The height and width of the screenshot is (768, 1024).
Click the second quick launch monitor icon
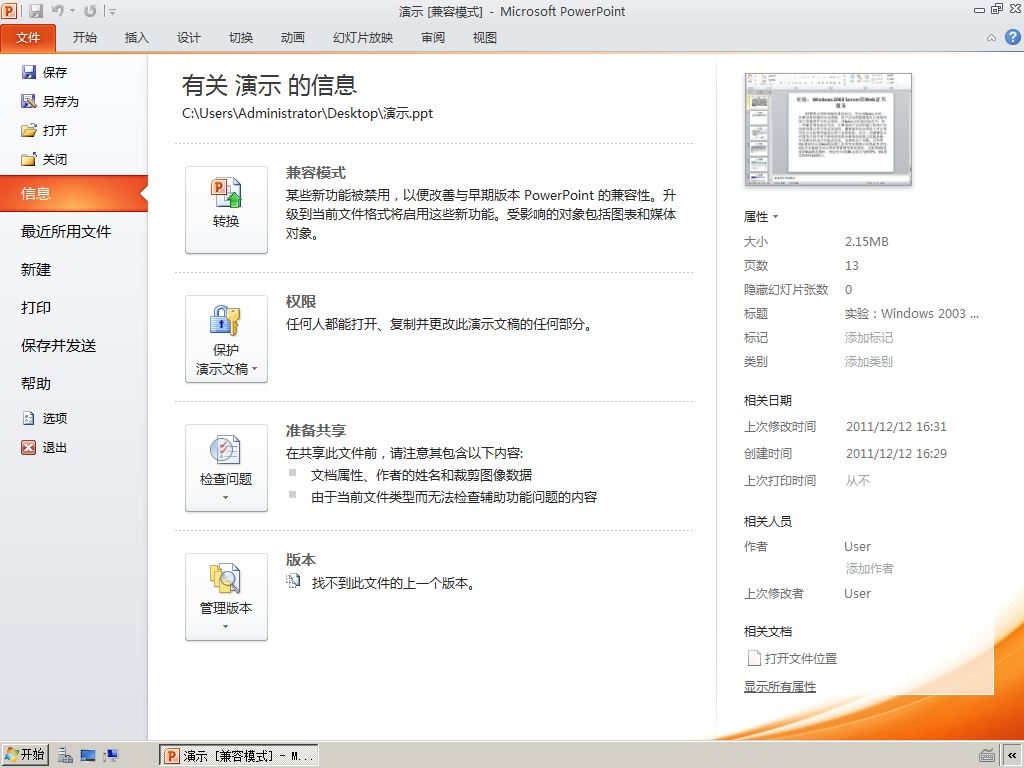click(88, 756)
